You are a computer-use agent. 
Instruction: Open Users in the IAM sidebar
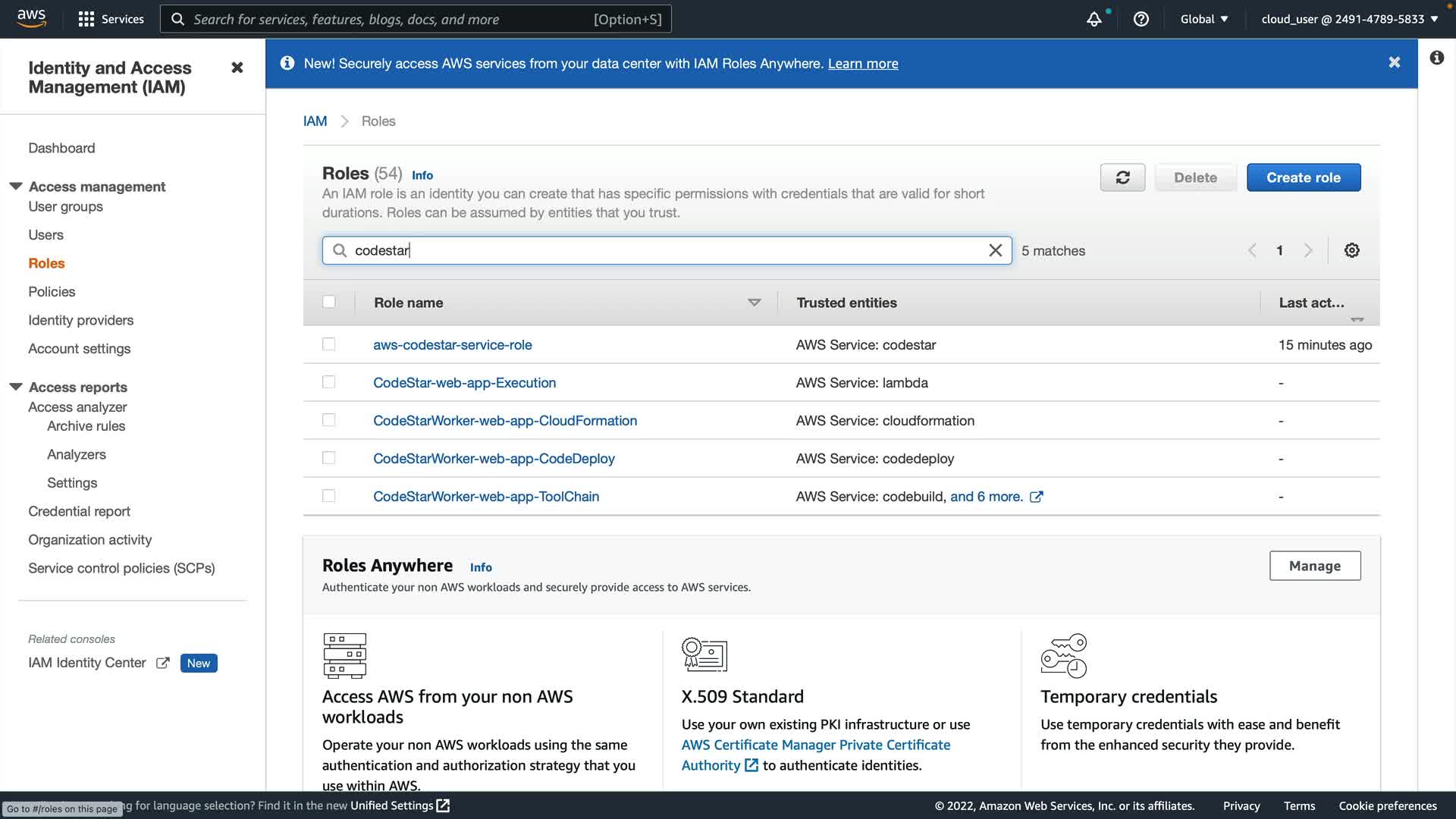point(45,235)
